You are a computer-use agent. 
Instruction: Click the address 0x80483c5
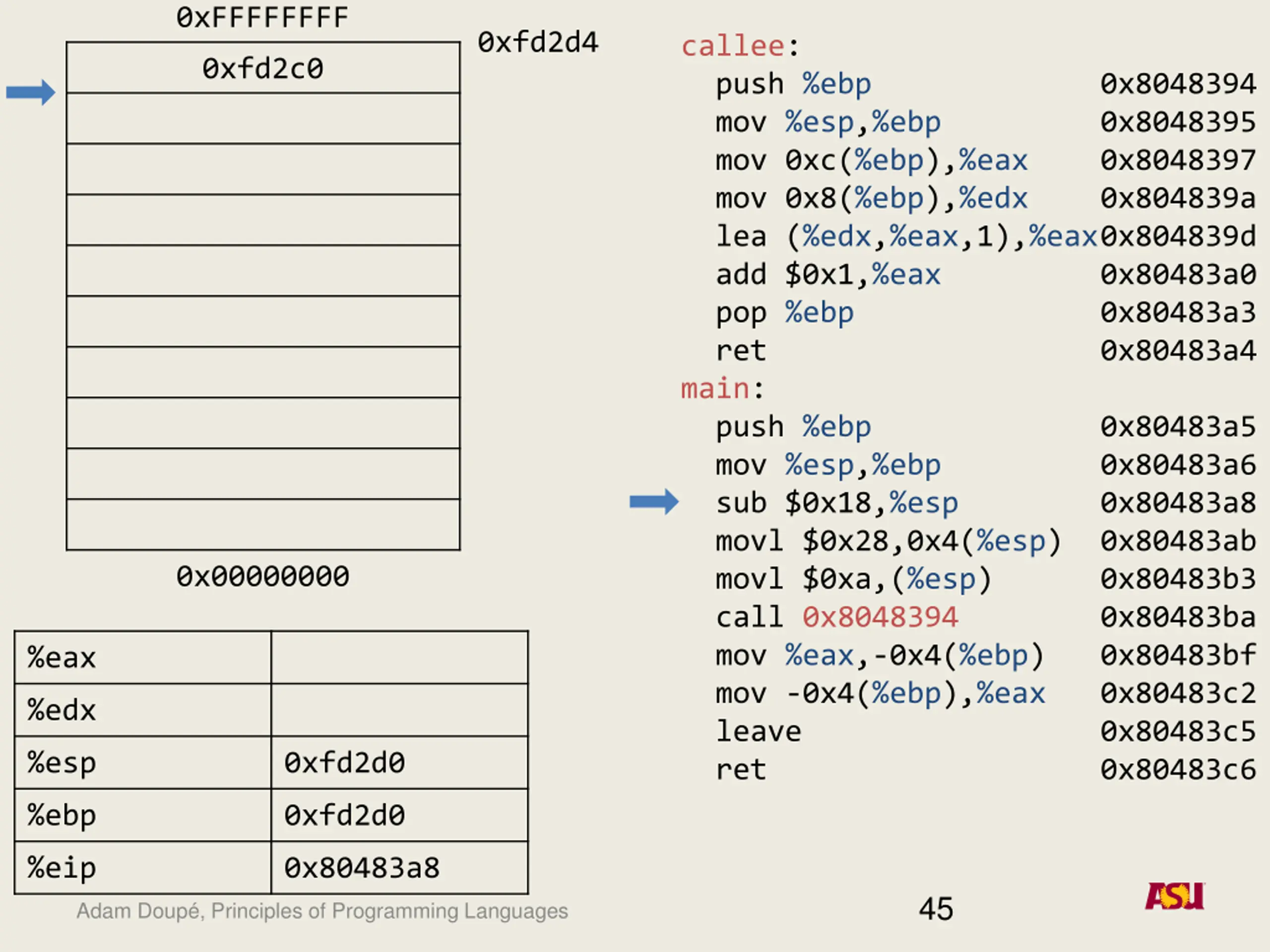(x=1178, y=732)
